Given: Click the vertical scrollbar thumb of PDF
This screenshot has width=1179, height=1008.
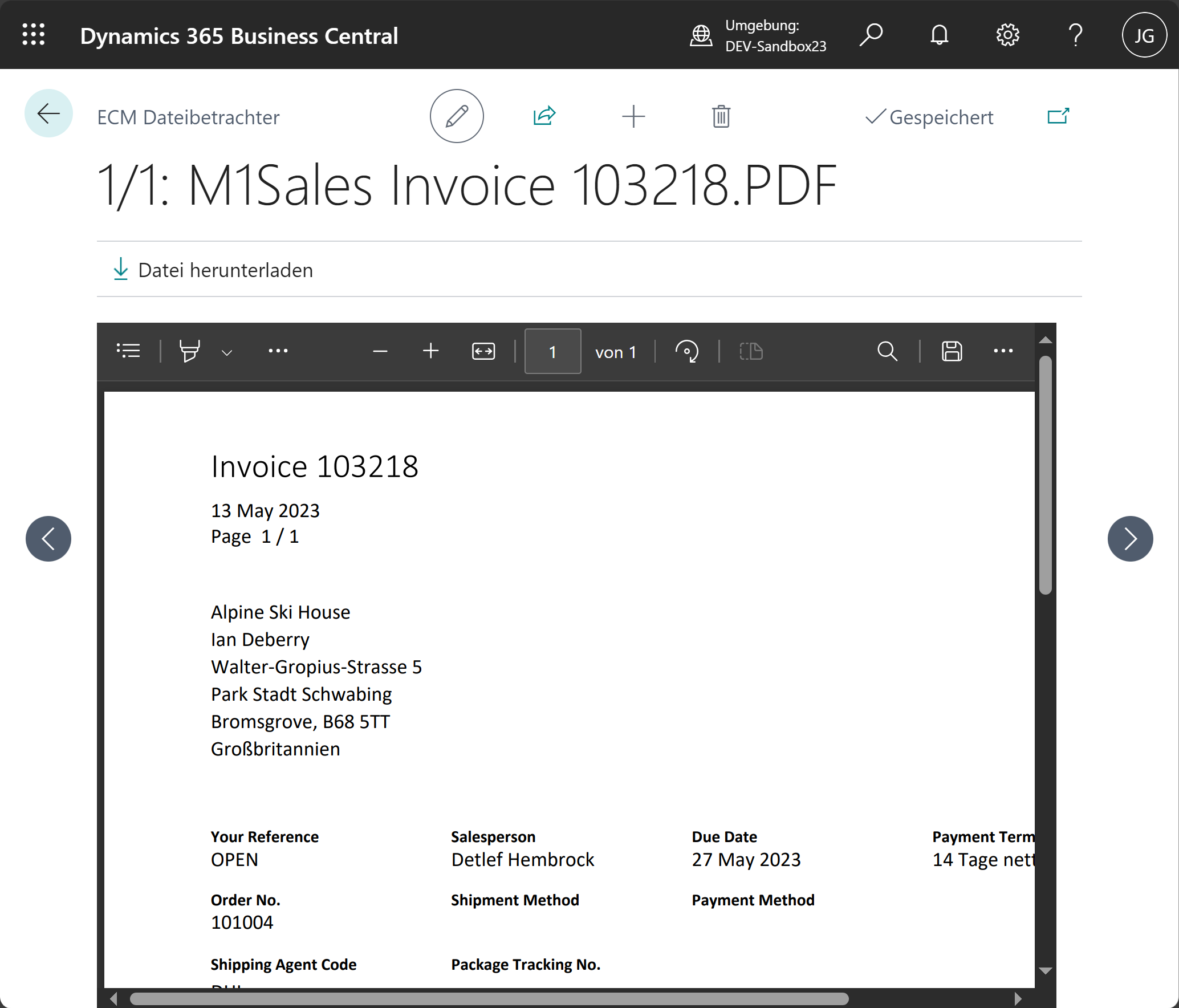Looking at the screenshot, I should click(1045, 475).
